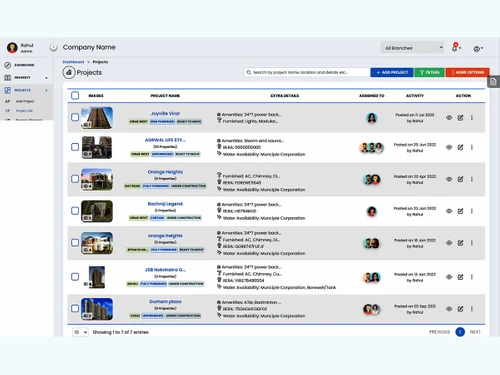
Task: Edit the JSB Nakshatra project
Action: (x=460, y=277)
